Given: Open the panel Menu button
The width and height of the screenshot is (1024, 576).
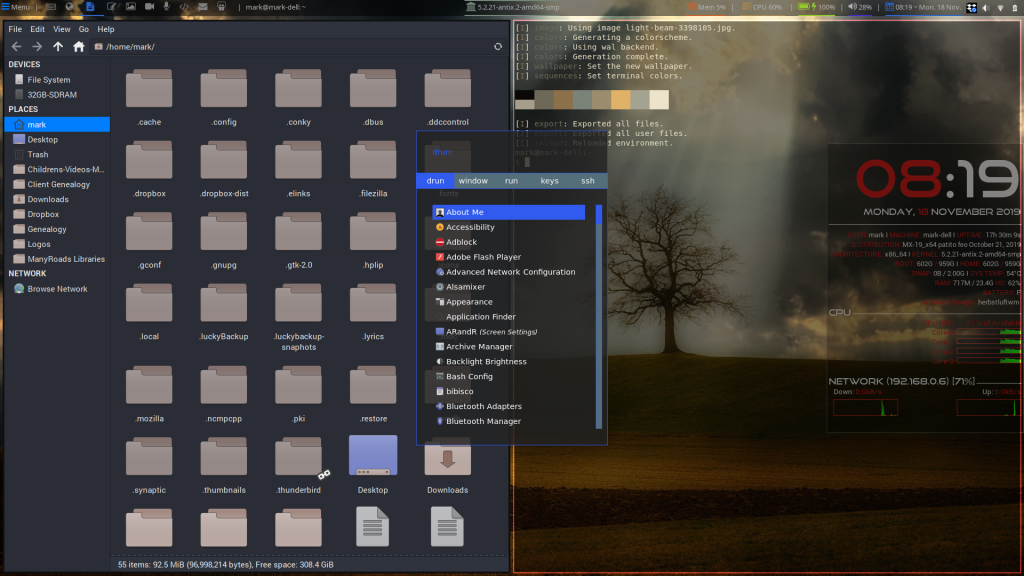Looking at the screenshot, I should 16,7.
